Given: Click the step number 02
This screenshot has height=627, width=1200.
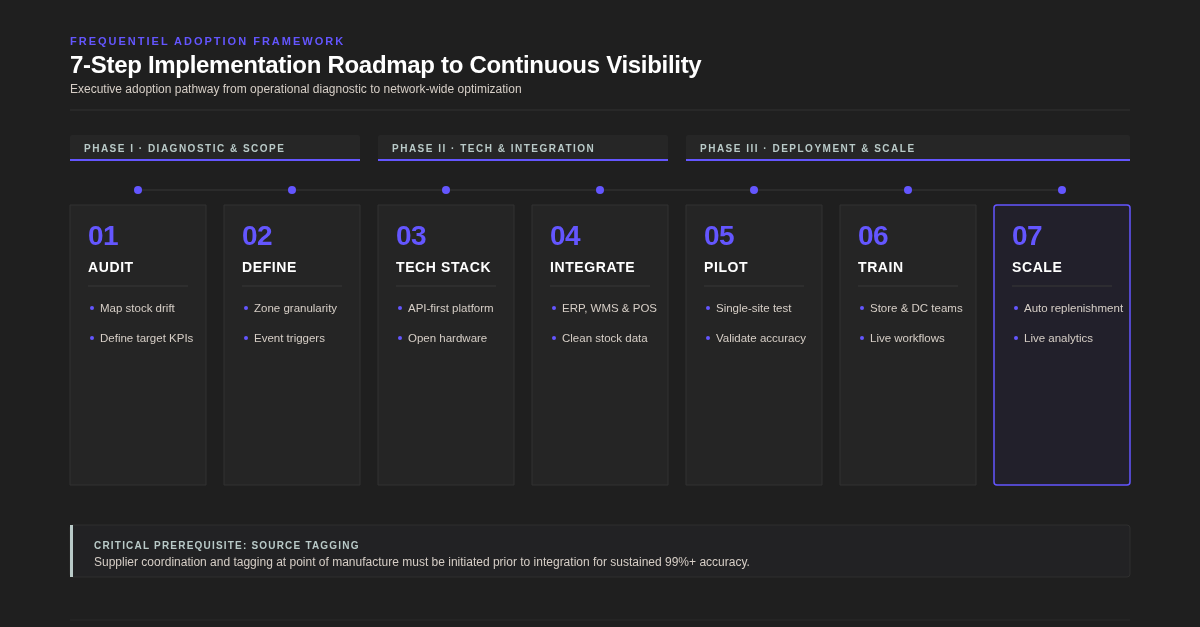Looking at the screenshot, I should click(257, 236).
